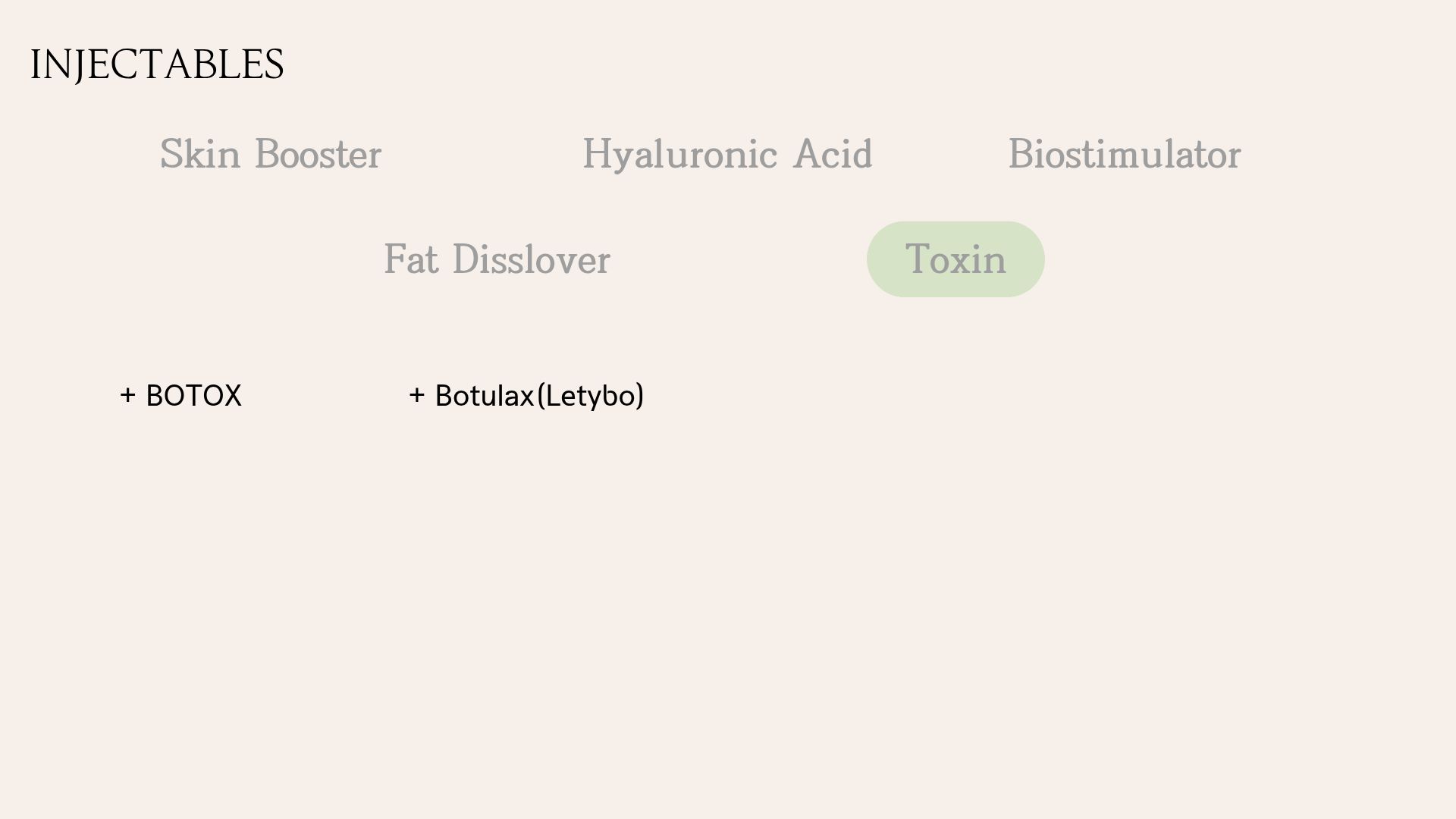1456x819 pixels.
Task: Click the word "Booster" in Skin Booster
Action: [318, 155]
